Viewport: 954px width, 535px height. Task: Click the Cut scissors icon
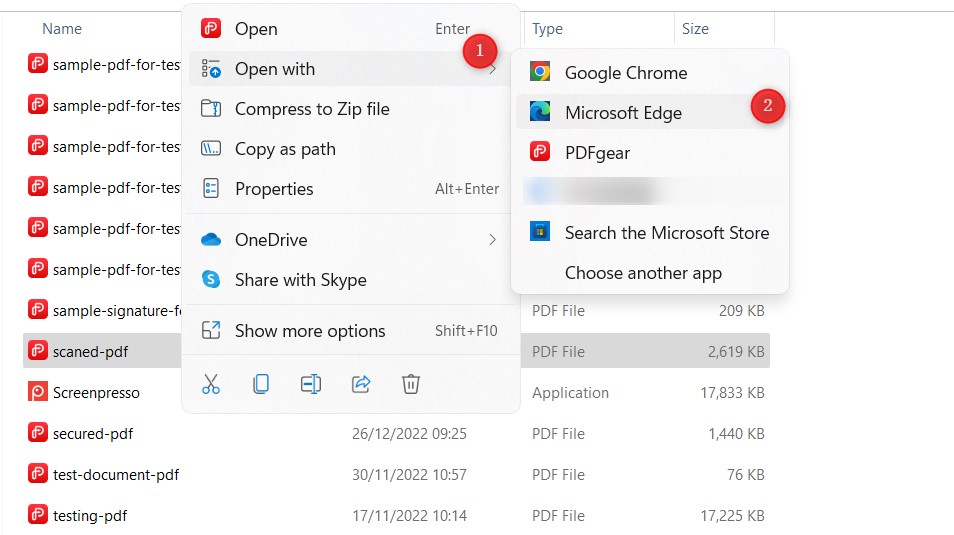coord(211,384)
